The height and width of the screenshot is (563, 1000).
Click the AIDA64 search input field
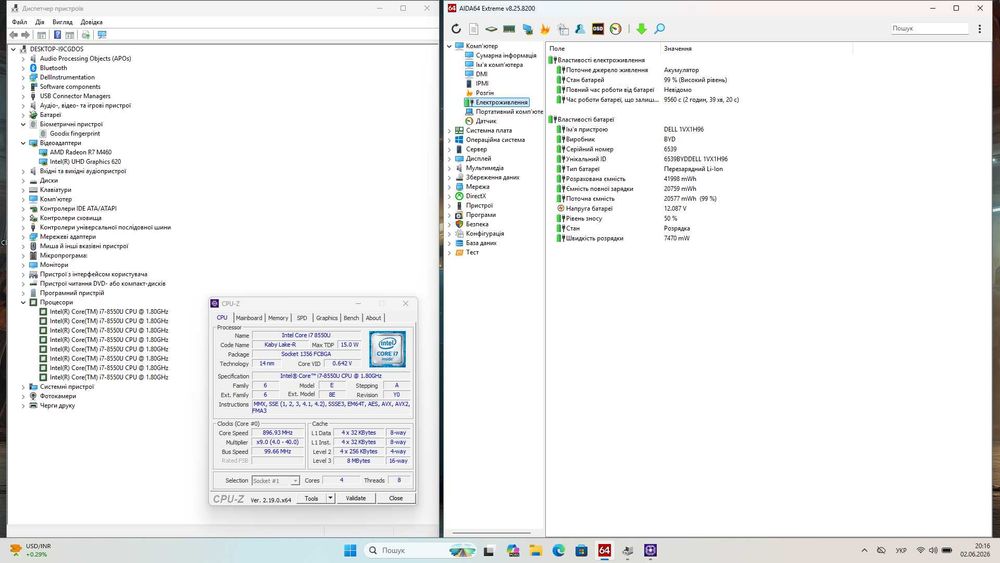pyautogui.click(x=929, y=29)
